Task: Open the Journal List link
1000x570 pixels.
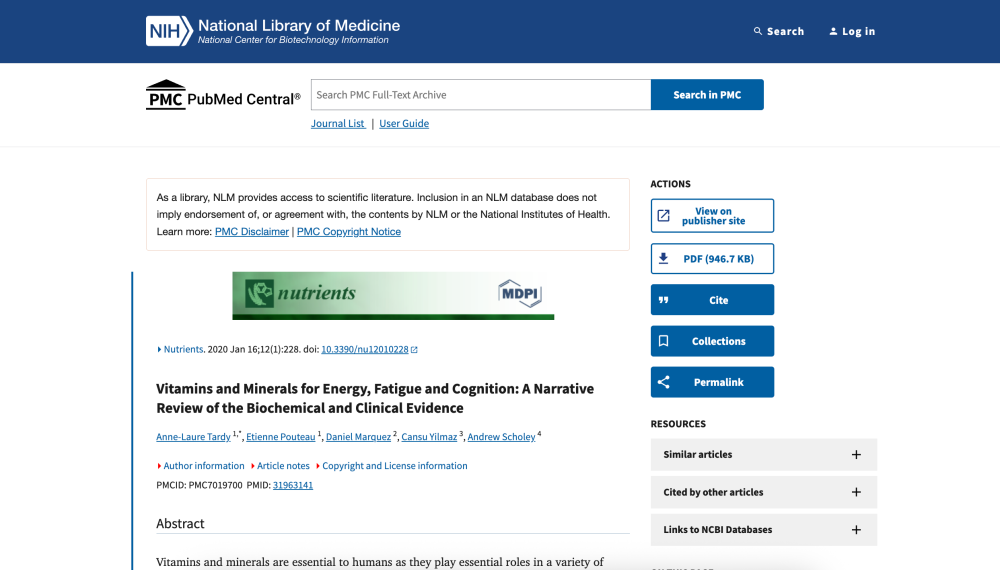Action: click(x=338, y=123)
